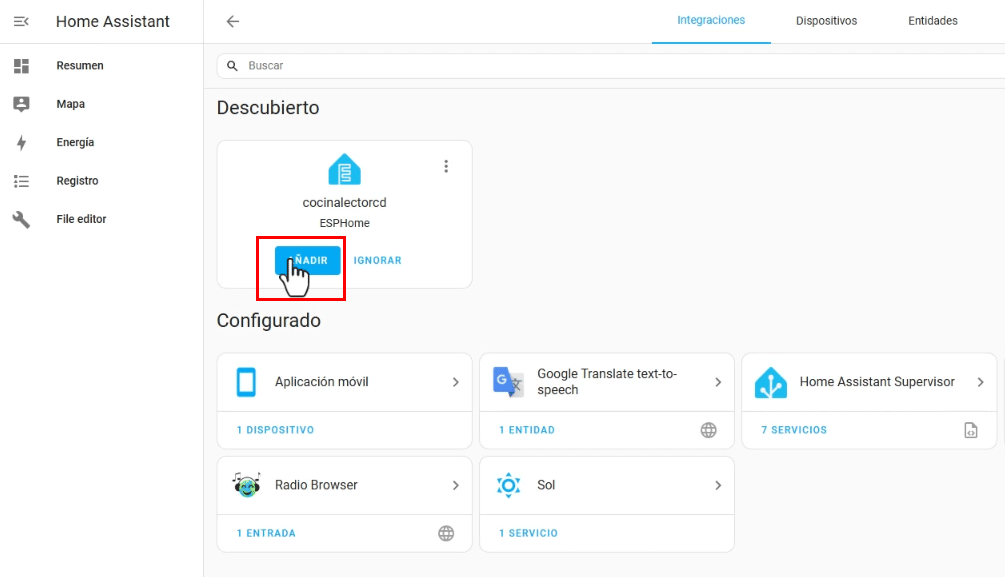Viewport: 1005px width, 577px height.
Task: Click IGNORAR on the ESPHome card
Action: pos(377,260)
